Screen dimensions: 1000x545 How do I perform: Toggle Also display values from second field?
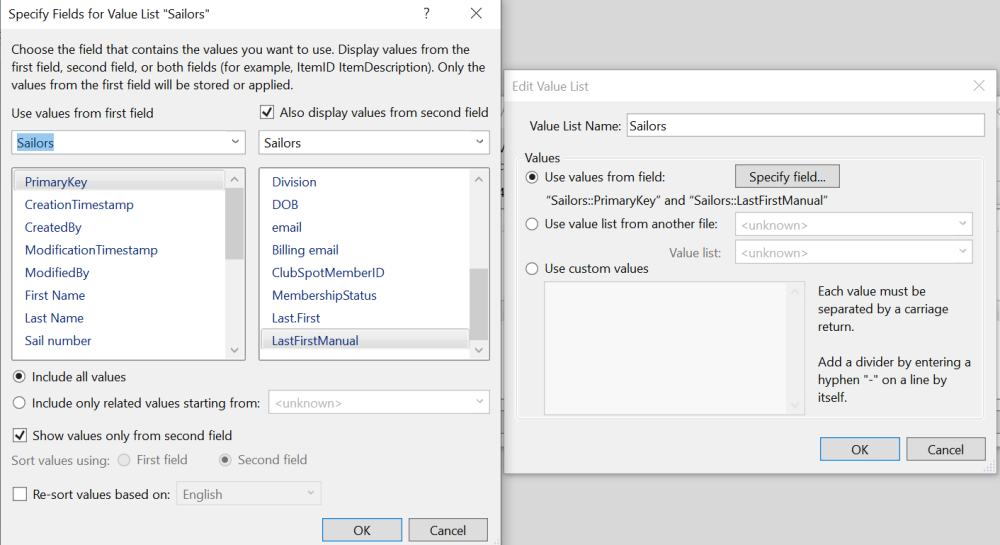pos(267,113)
